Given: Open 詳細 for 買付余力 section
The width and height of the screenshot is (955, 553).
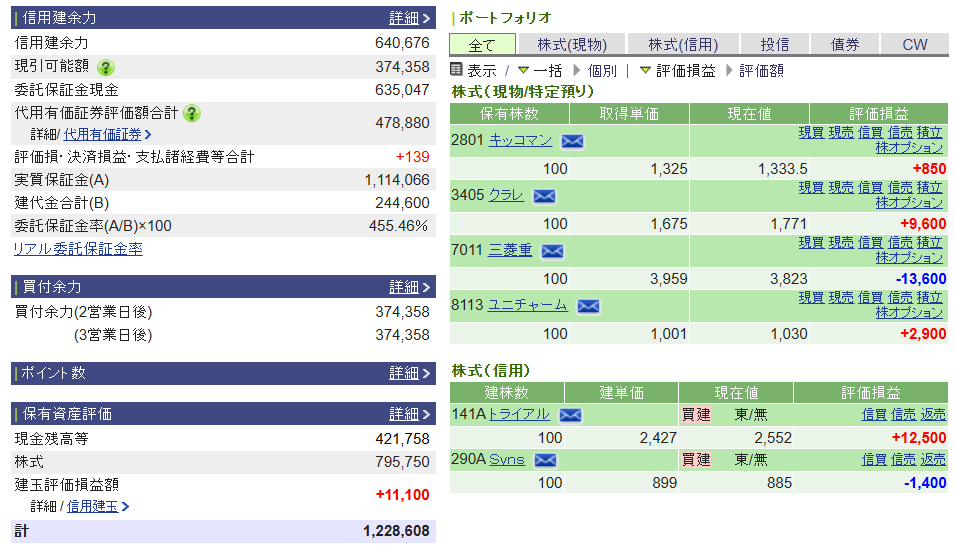Looking at the screenshot, I should pos(409,287).
